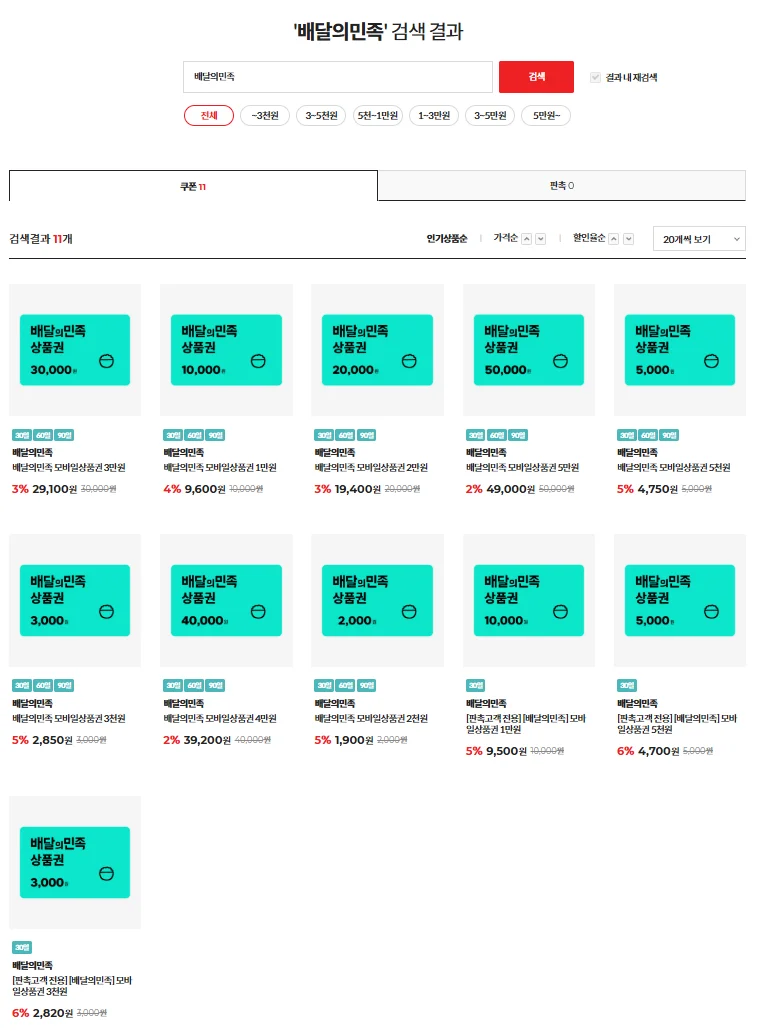The width and height of the screenshot is (759, 1031).
Task: Sort price ascending with up arrow
Action: pyautogui.click(x=526, y=239)
